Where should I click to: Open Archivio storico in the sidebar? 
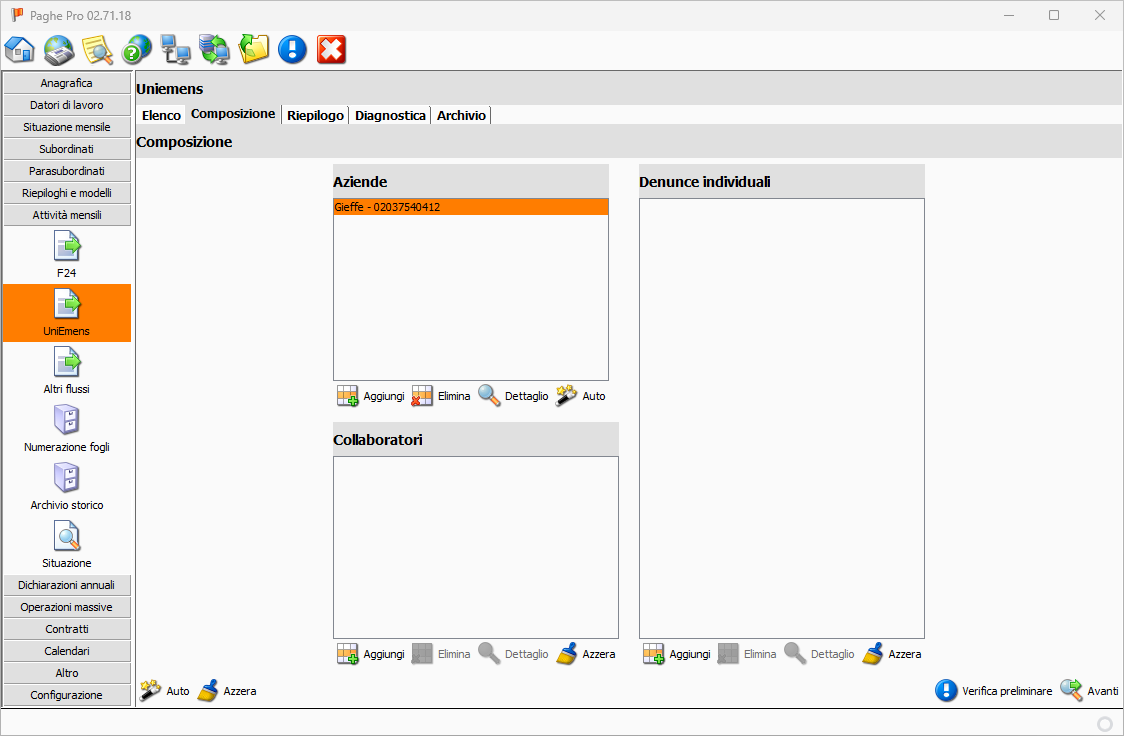point(67,486)
